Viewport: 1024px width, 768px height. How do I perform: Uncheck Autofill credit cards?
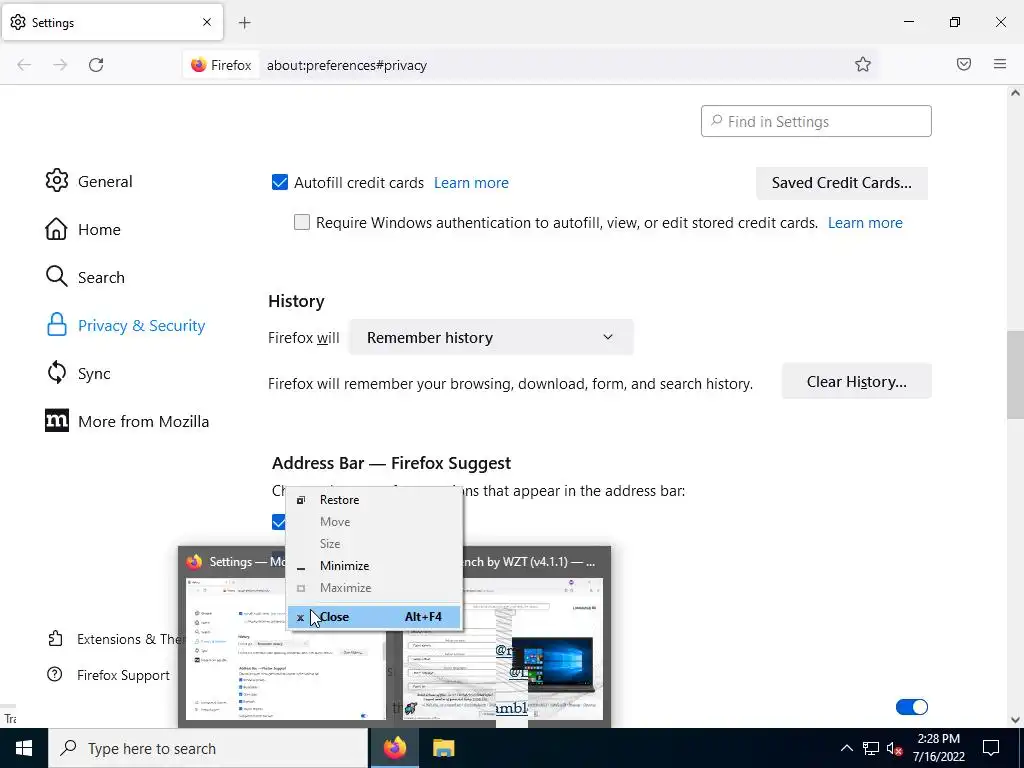280,182
